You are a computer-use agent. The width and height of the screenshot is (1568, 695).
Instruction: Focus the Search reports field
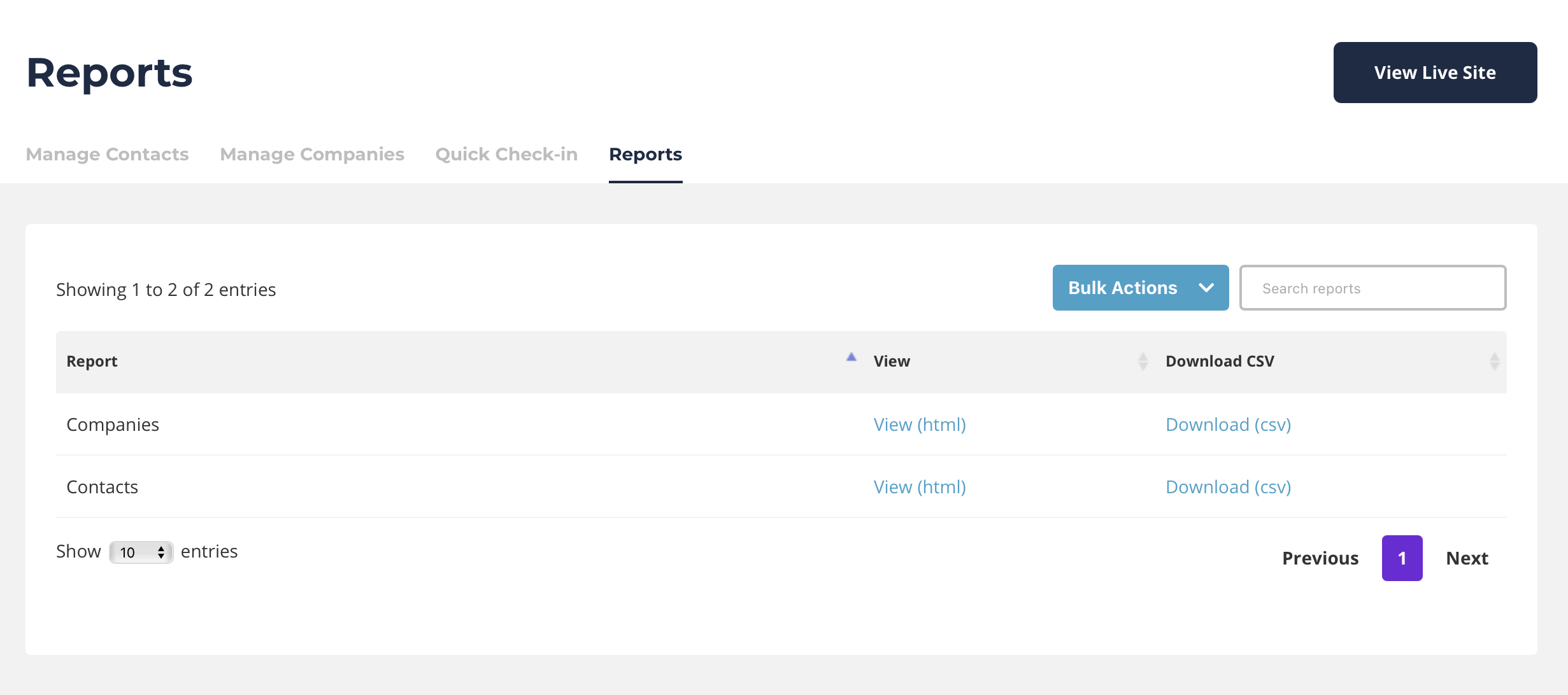[x=1372, y=288]
